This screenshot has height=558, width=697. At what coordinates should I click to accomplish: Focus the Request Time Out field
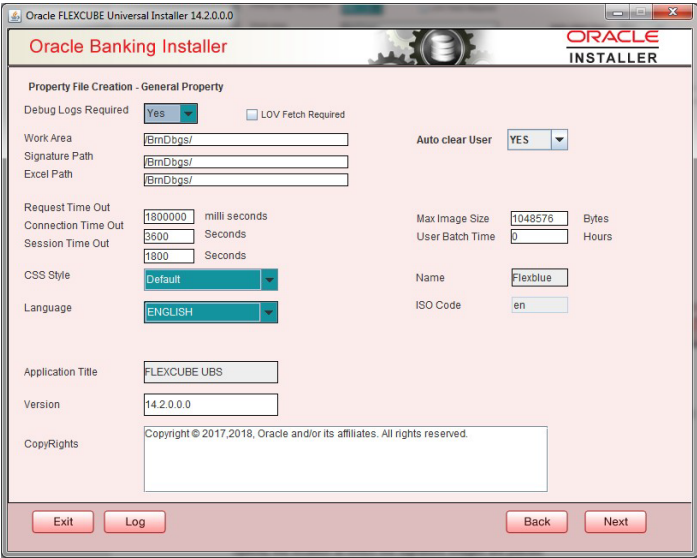169,217
